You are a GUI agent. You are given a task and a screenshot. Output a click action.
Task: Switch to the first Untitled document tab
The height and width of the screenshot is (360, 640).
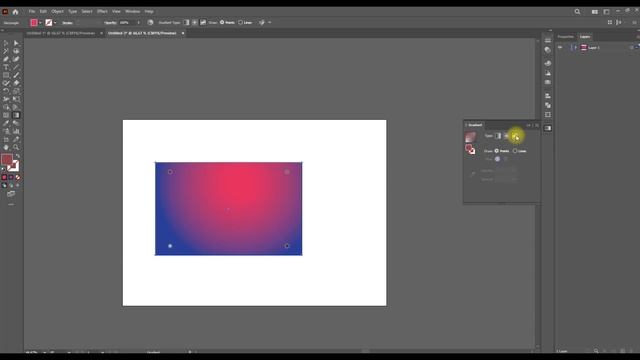(x=61, y=33)
